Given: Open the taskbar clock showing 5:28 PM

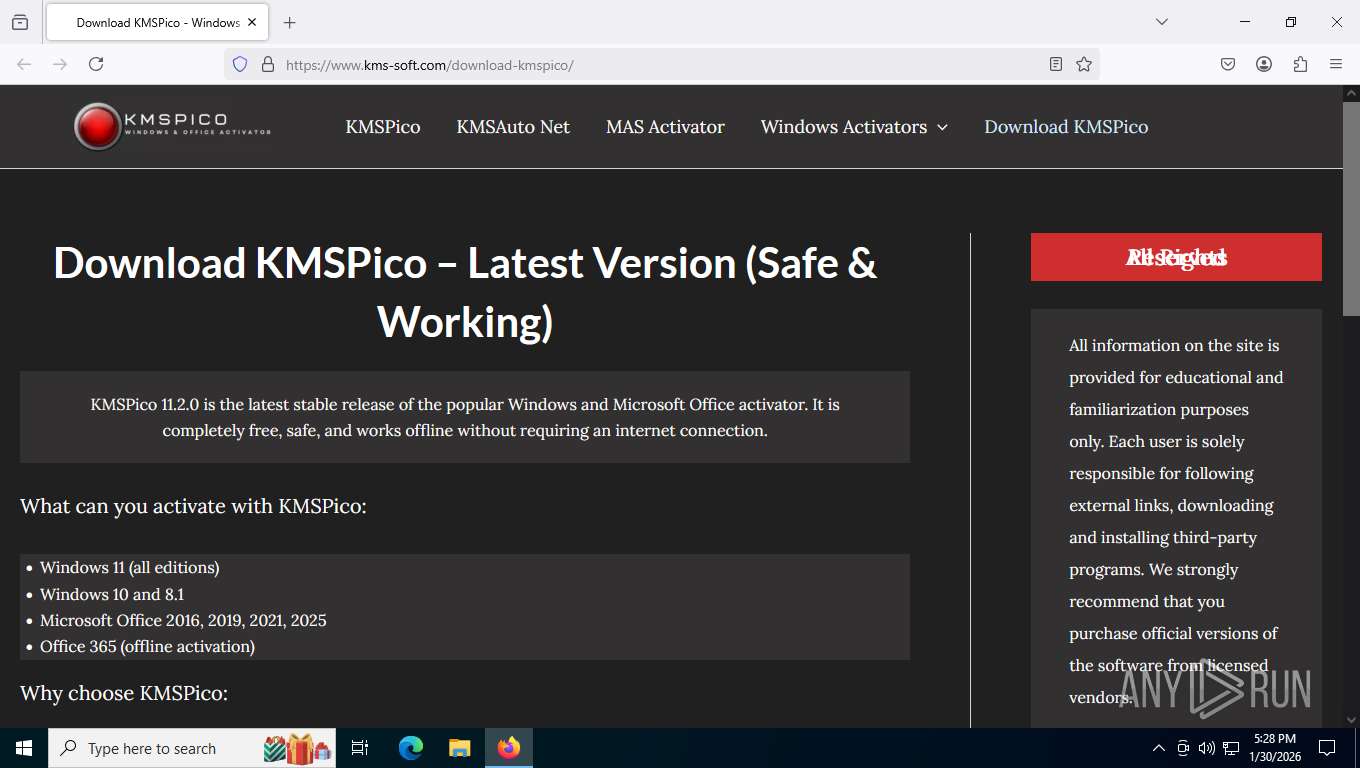Looking at the screenshot, I should [1274, 748].
